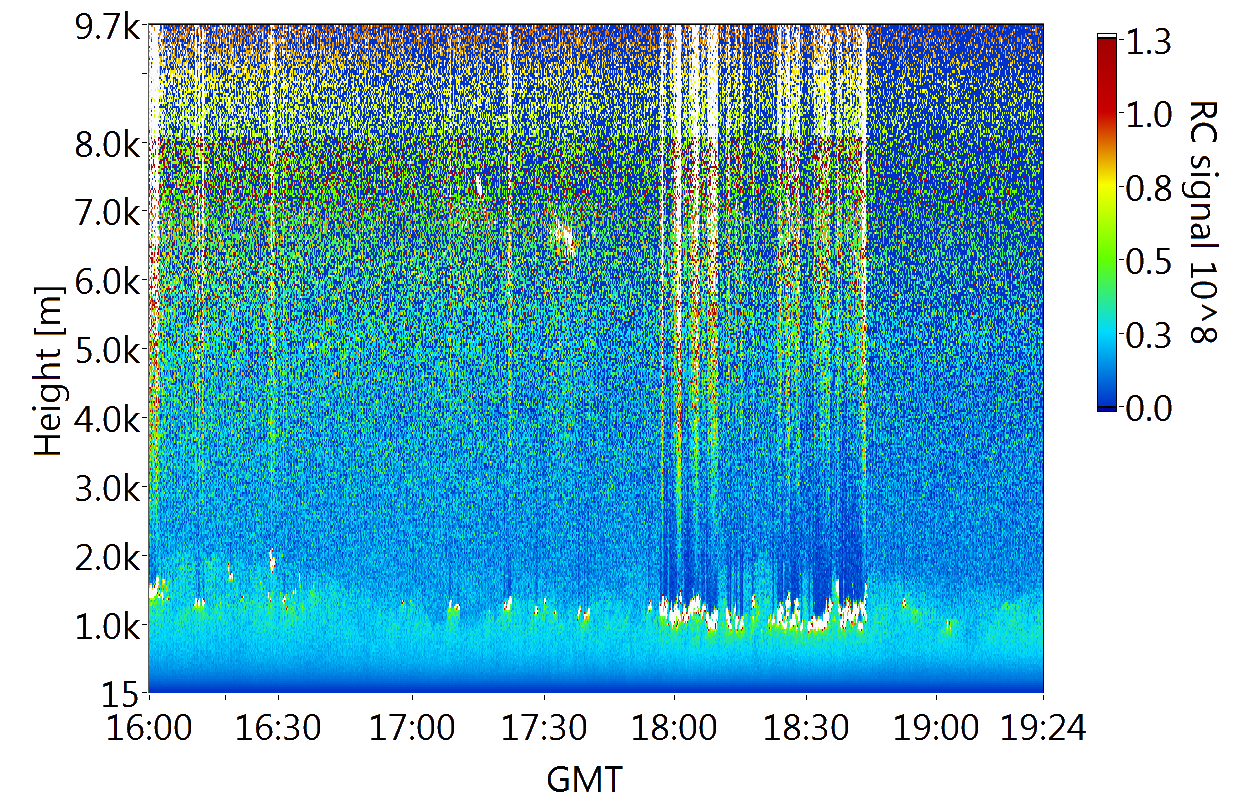1238x804 pixels.
Task: Click the dark red top of the colorbar
Action: [x=1106, y=50]
